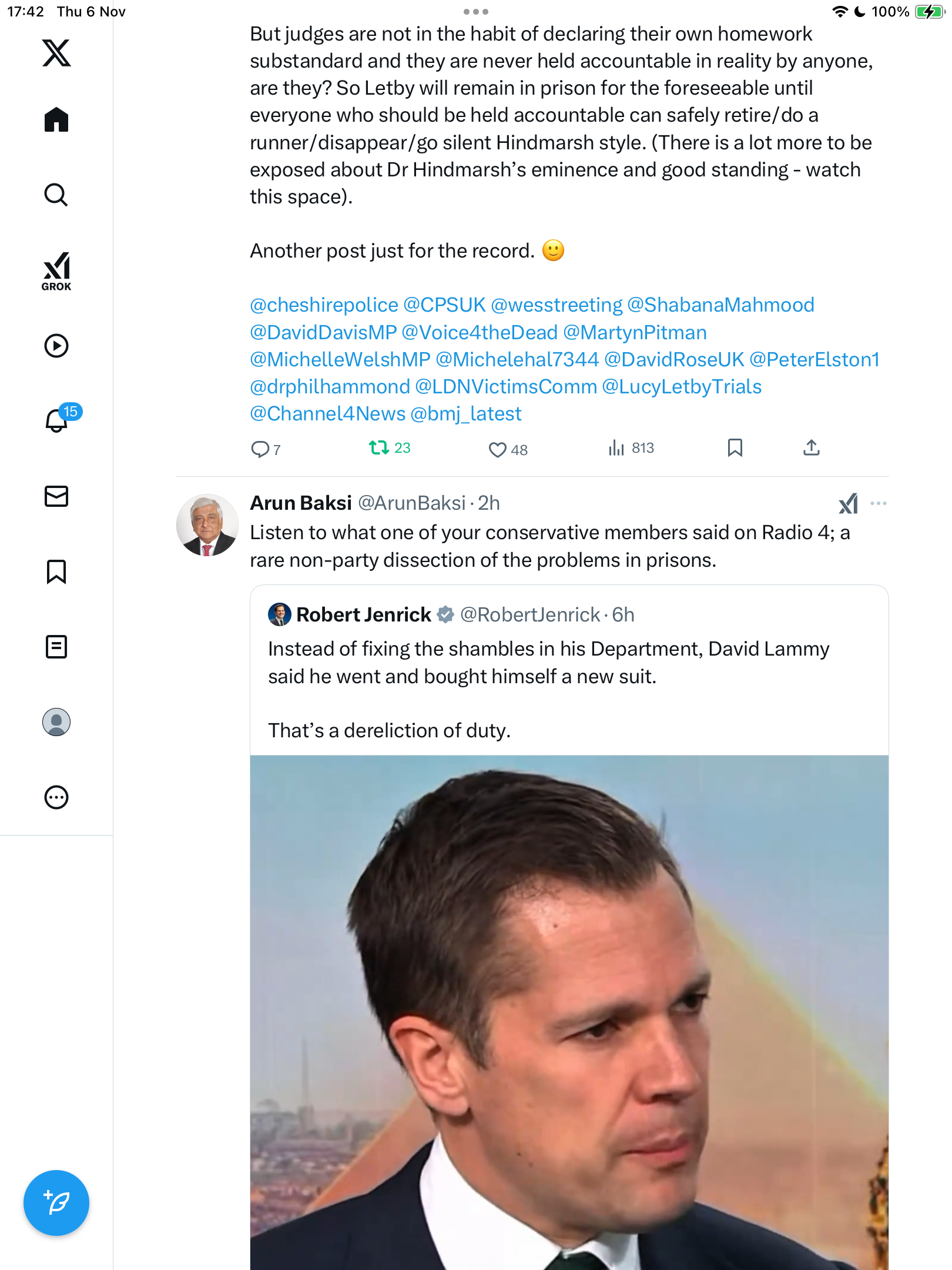This screenshot has height=1270, width=952.
Task: Open the sidebar Bookmarks icon
Action: click(x=56, y=571)
